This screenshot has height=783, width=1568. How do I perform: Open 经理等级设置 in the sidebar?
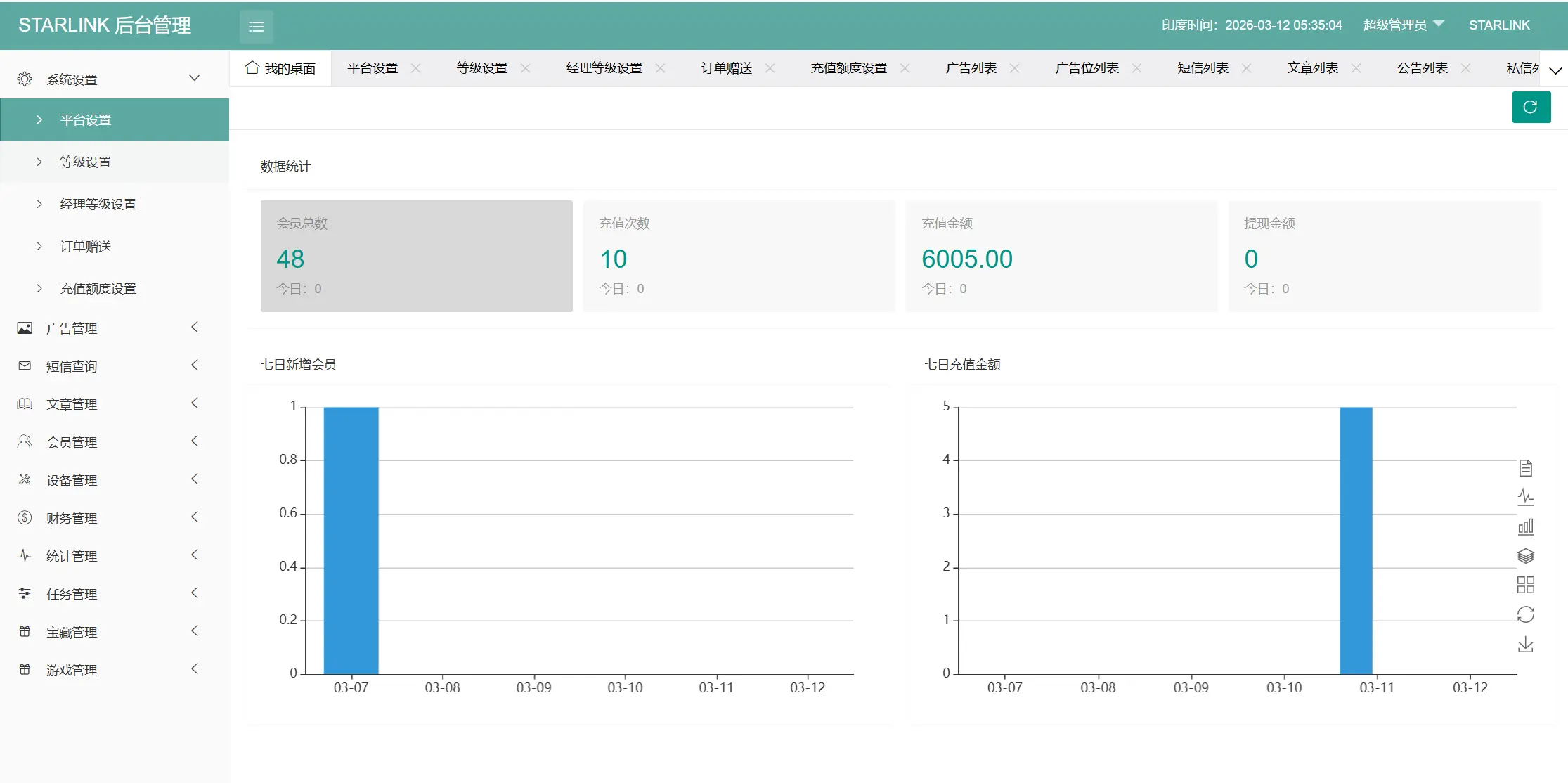[x=98, y=204]
